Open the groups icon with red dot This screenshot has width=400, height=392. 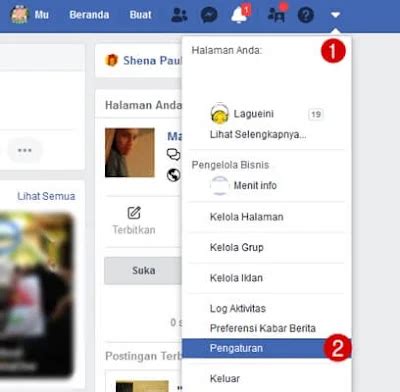tap(277, 14)
